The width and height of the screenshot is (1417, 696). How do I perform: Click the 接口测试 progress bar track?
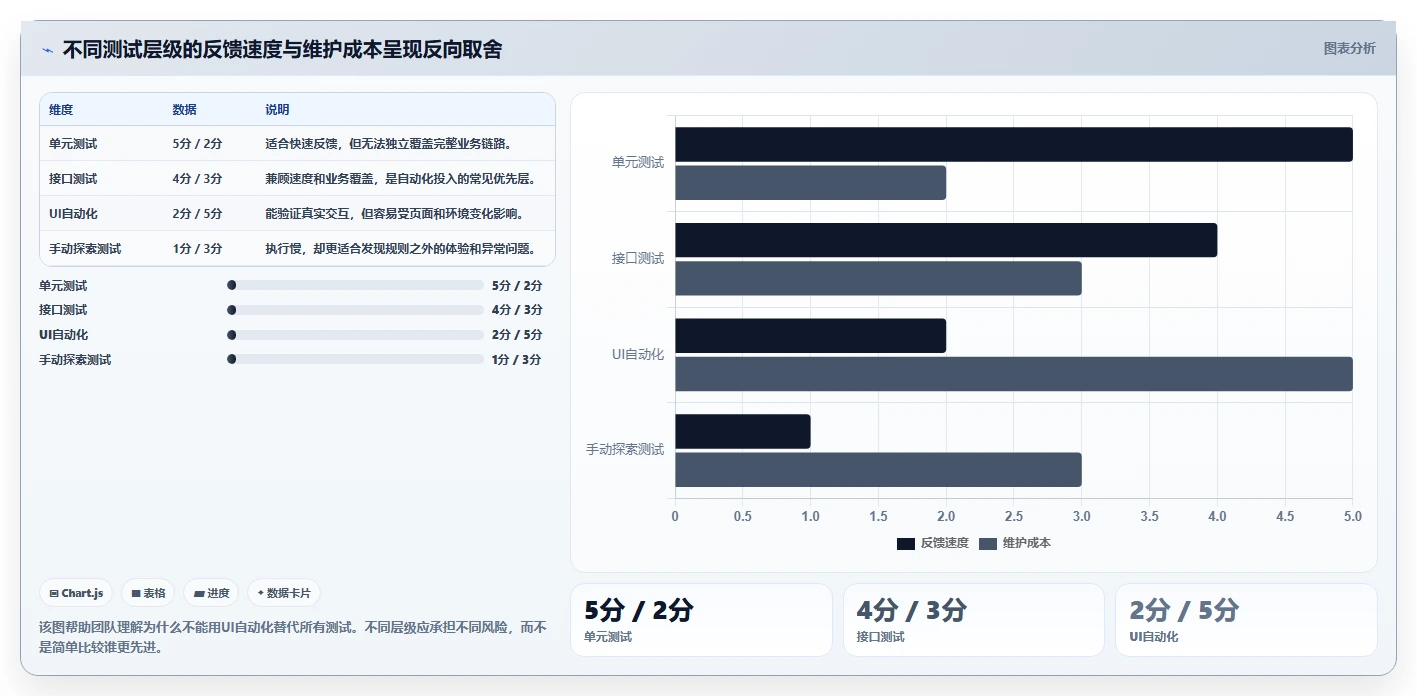click(355, 310)
